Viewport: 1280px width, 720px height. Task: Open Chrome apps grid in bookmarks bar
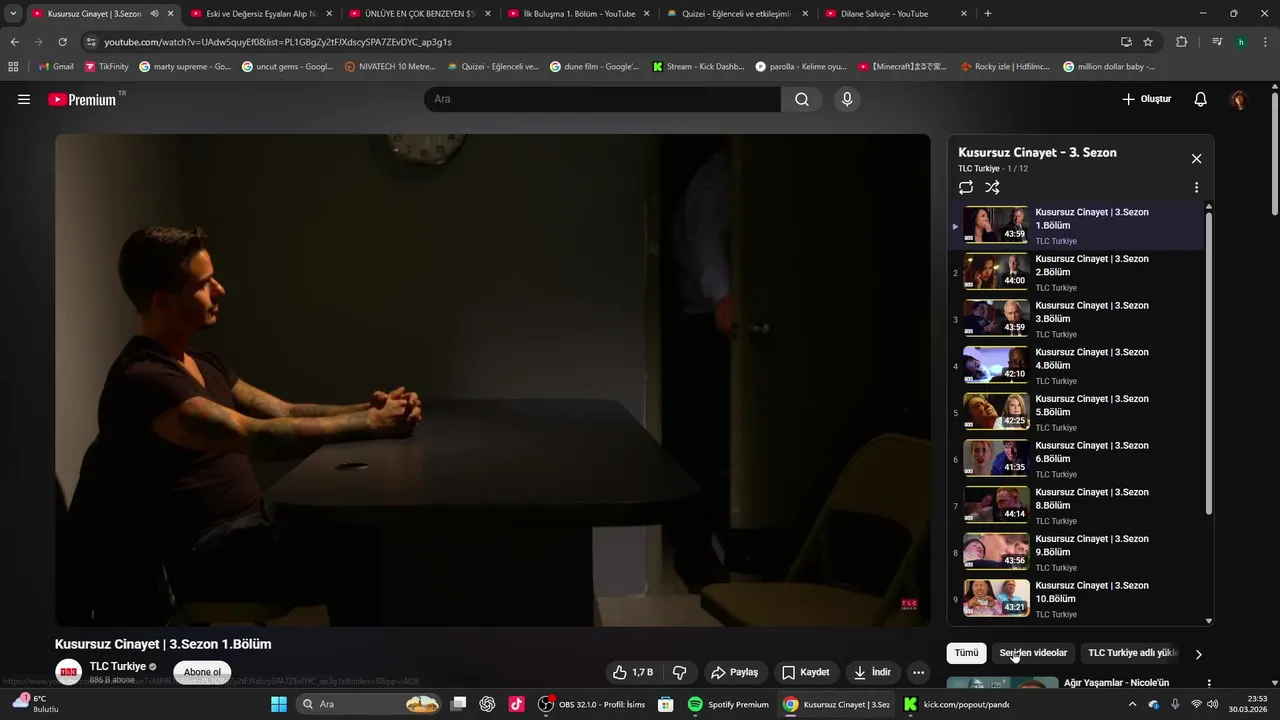pyautogui.click(x=13, y=66)
